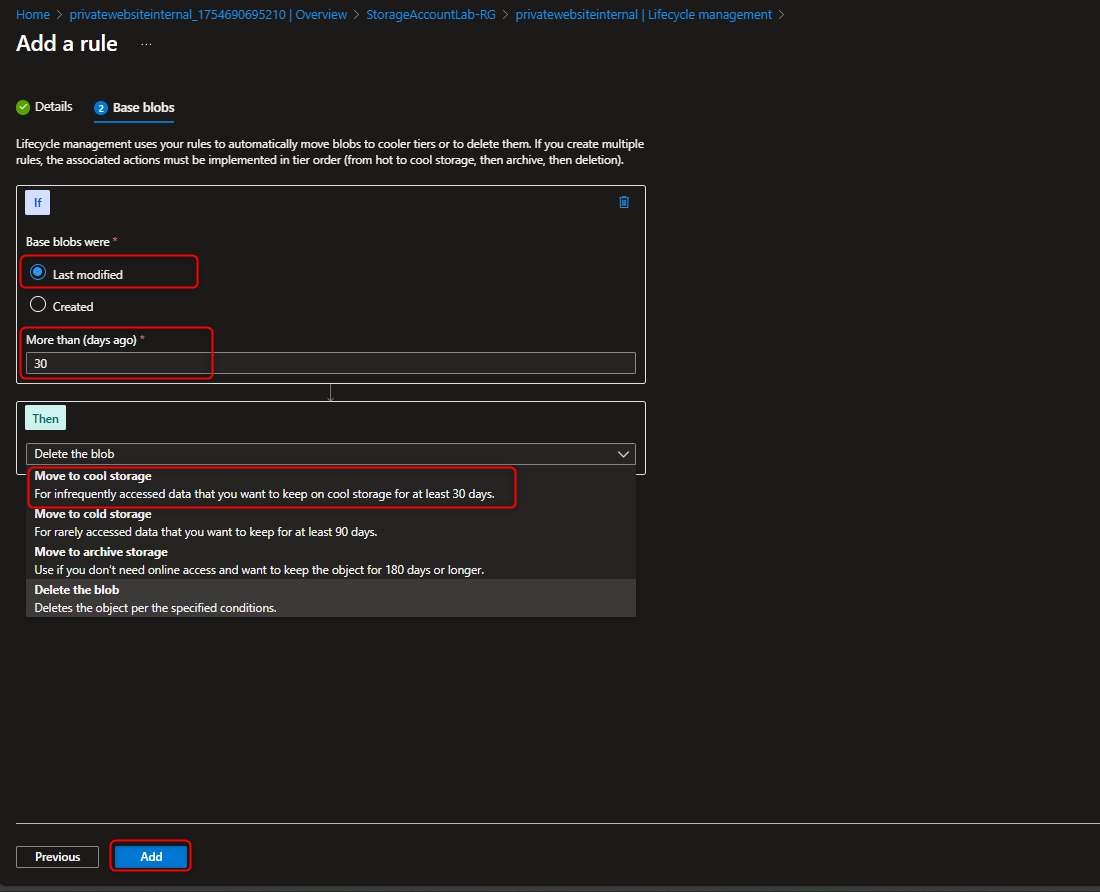Click the Add button to save the rule
This screenshot has width=1100, height=892.
[x=150, y=856]
